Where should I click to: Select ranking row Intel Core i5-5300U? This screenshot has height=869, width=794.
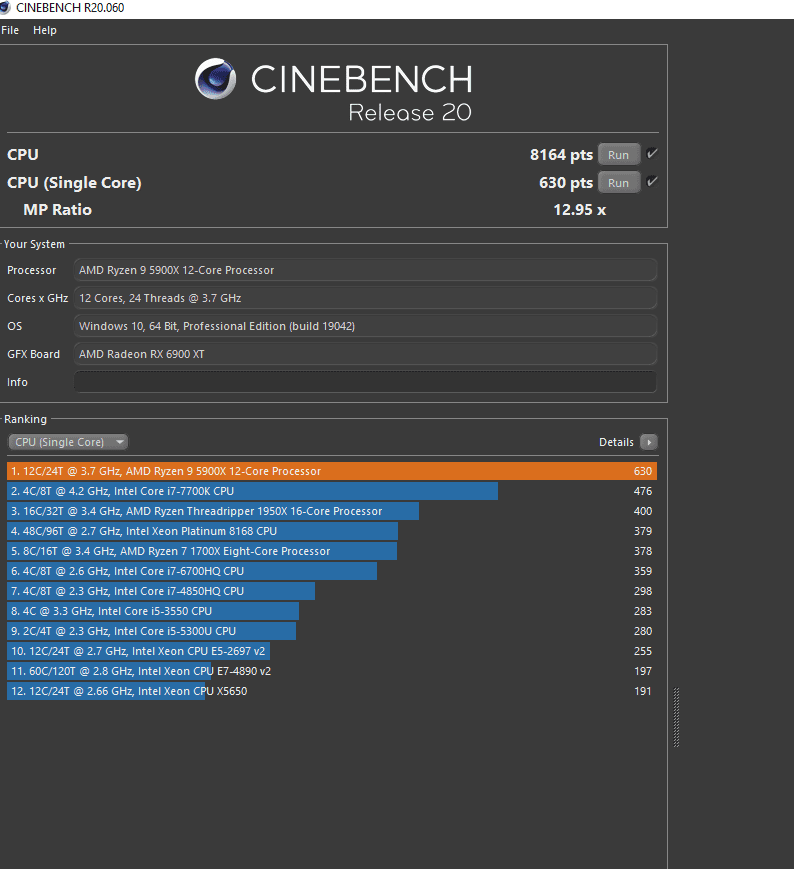[x=332, y=631]
